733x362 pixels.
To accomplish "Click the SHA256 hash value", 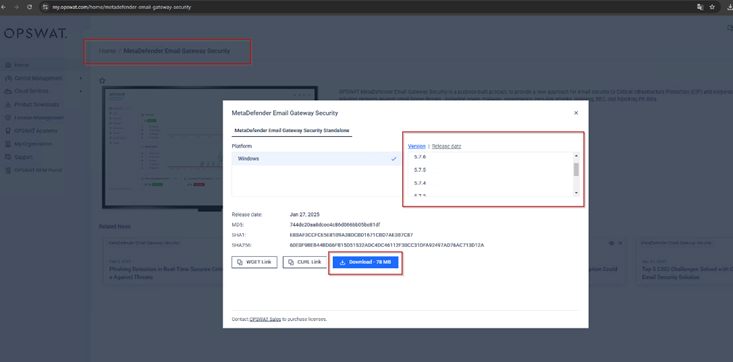I will (x=387, y=245).
